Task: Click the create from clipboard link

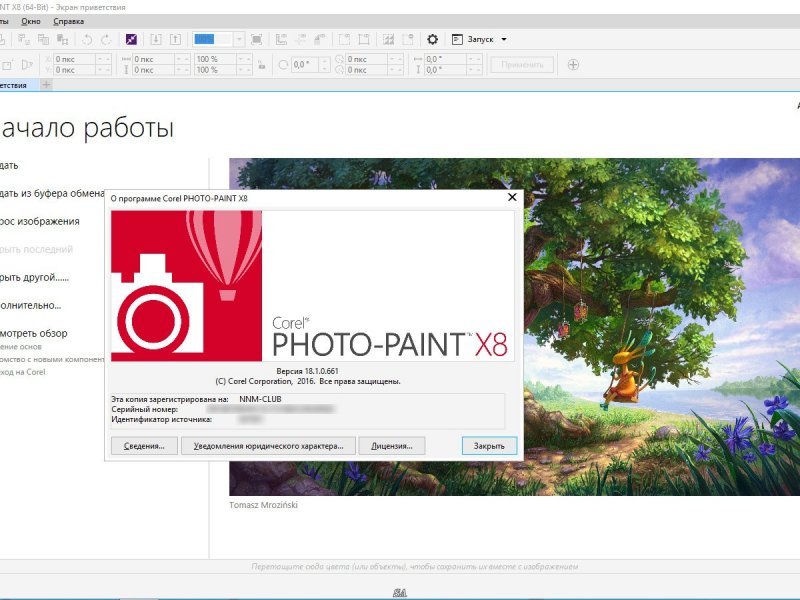Action: 52,193
